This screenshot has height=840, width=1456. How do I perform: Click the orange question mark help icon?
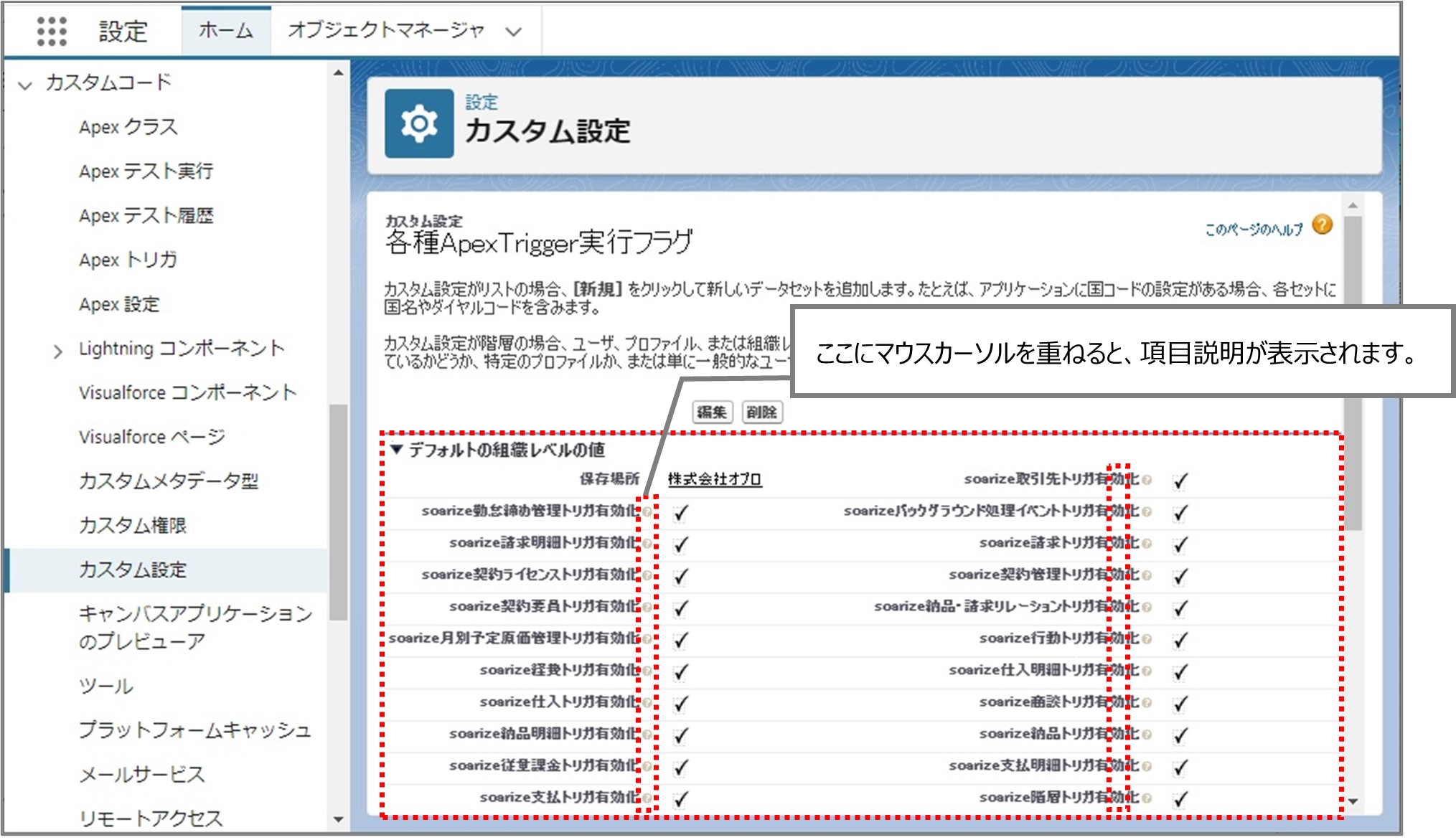pyautogui.click(x=1322, y=225)
